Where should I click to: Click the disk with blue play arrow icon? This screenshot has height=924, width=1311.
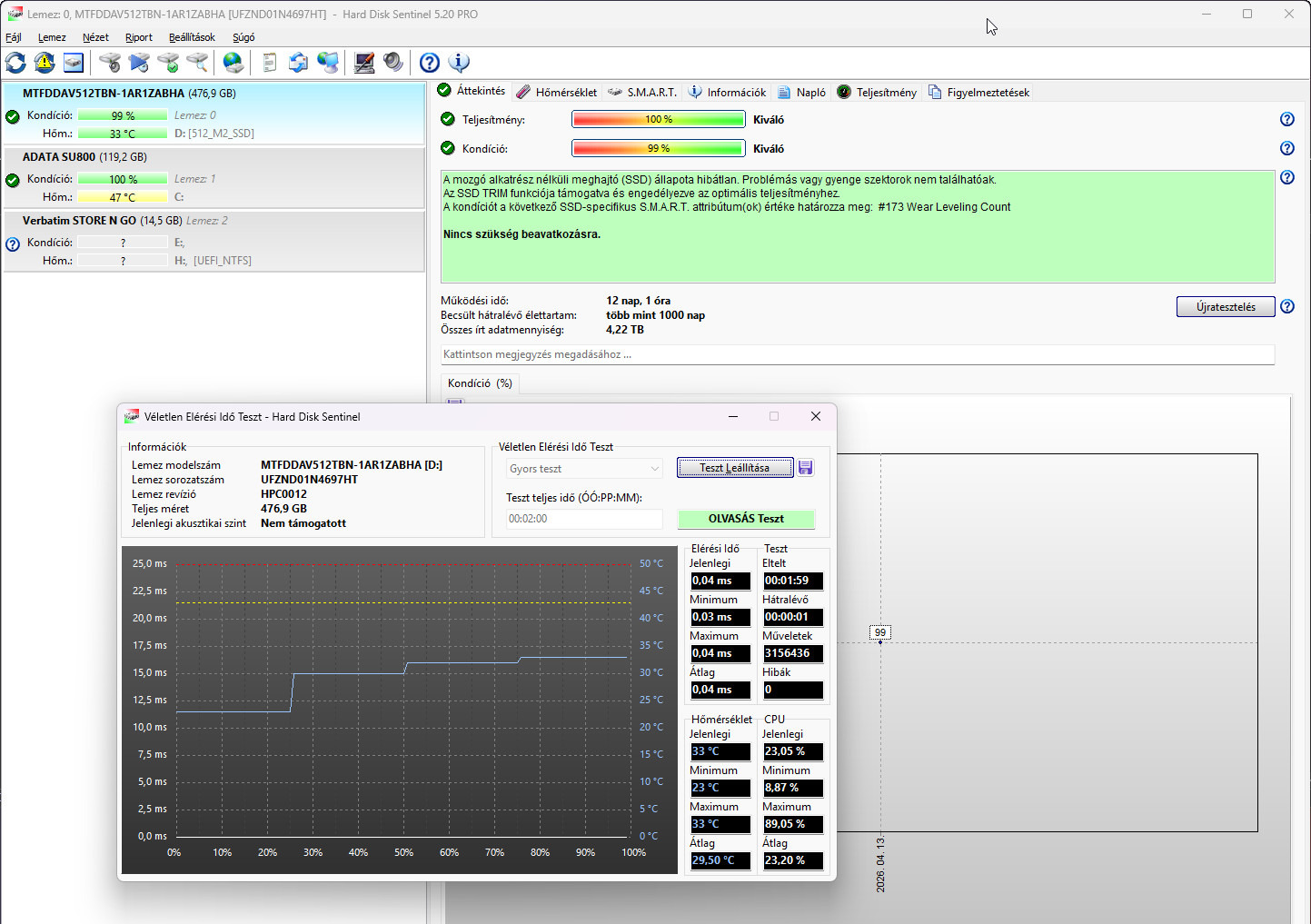[x=139, y=63]
